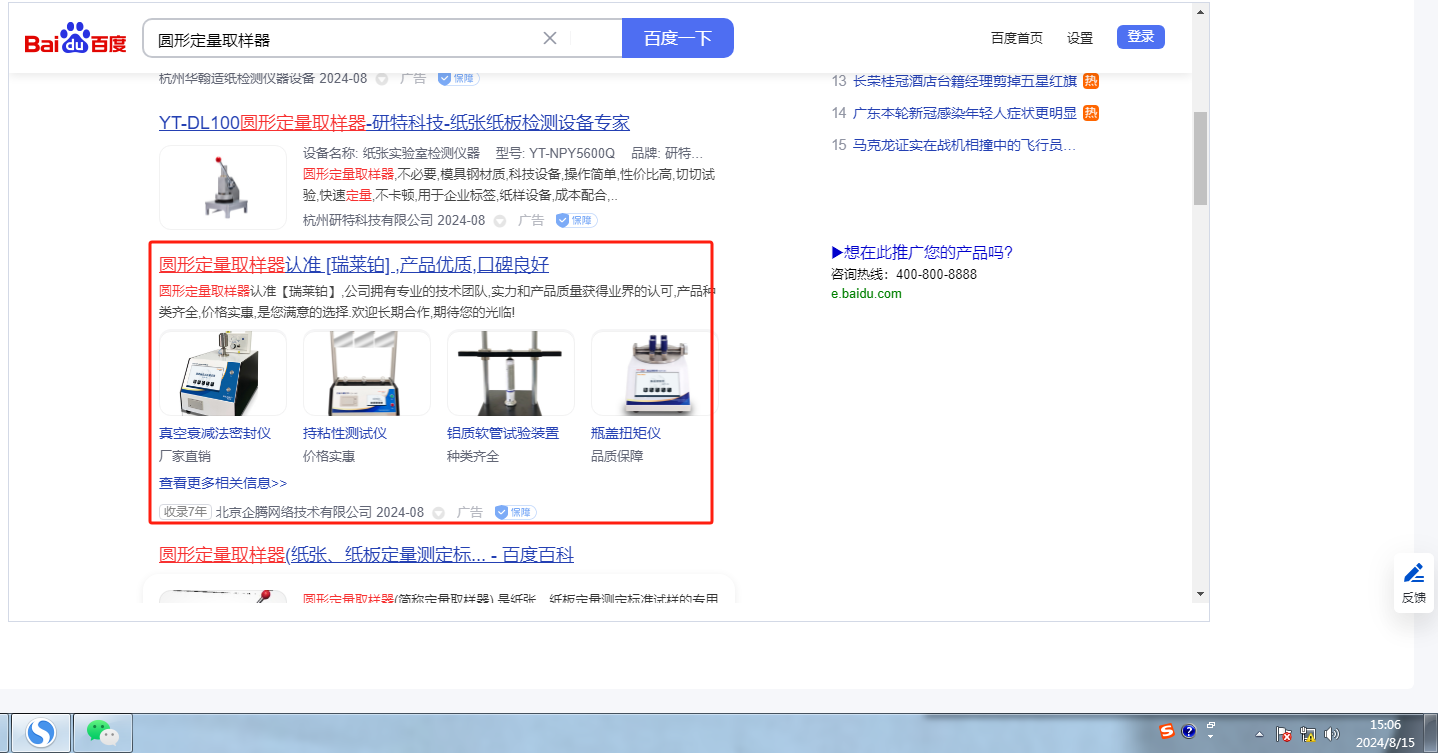This screenshot has width=1438, height=753.
Task: Click the paper sampler product thumbnail of YT-DL100 result
Action: point(223,187)
